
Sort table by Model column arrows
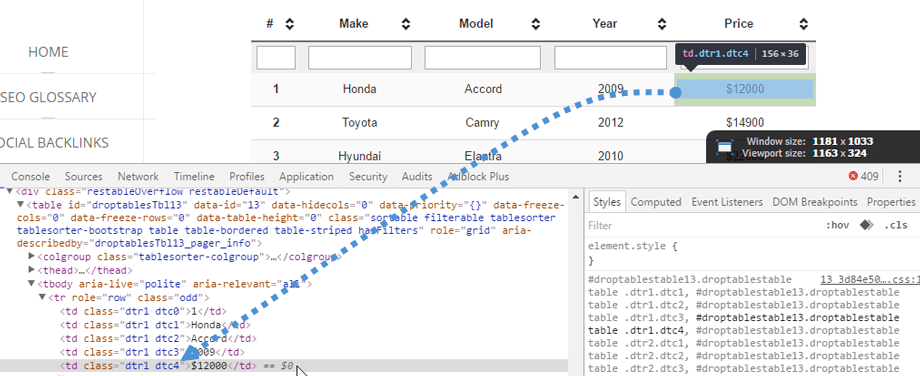pyautogui.click(x=536, y=24)
